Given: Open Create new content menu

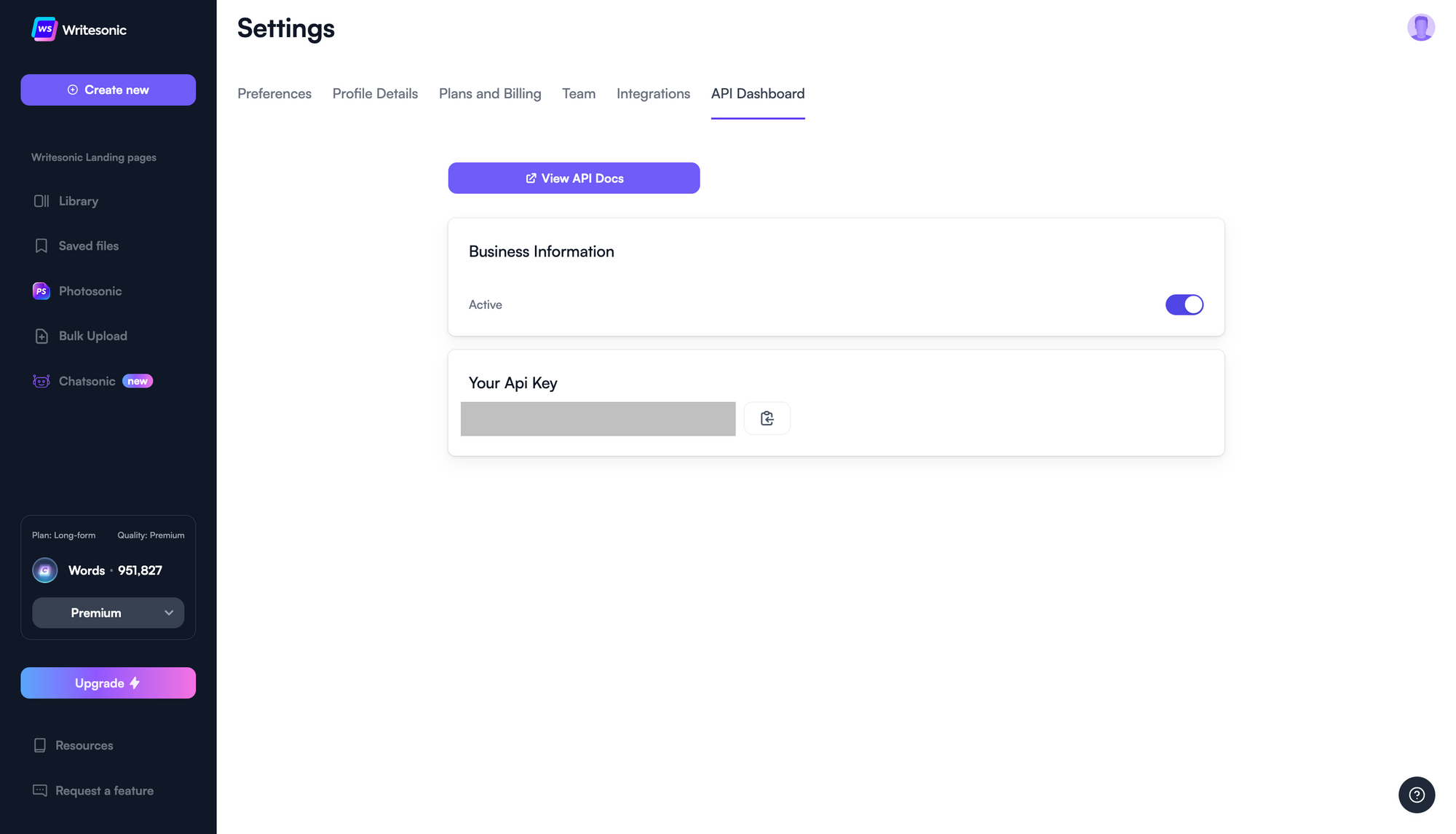Looking at the screenshot, I should coord(108,89).
